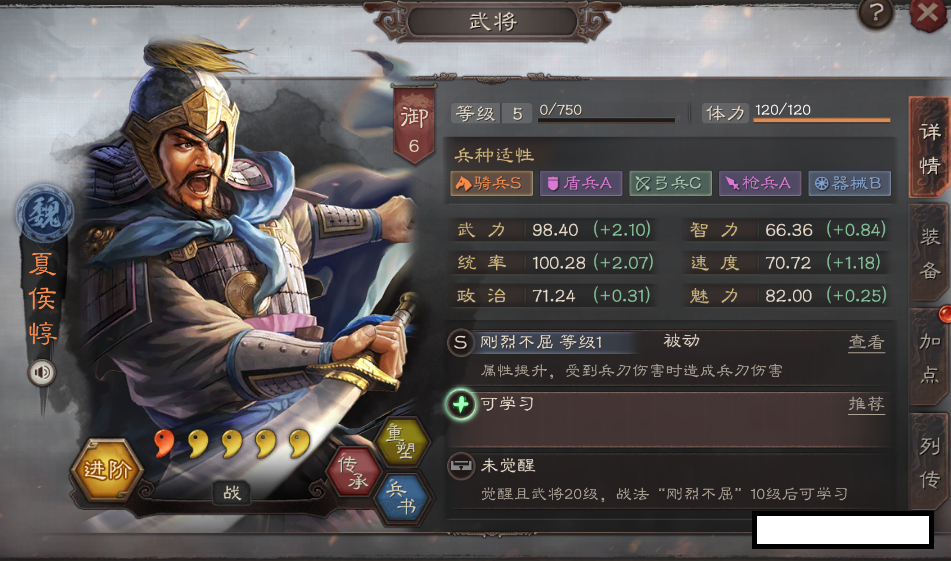Image resolution: width=951 pixels, height=561 pixels.
Task: Click the 查看 link for 刚烈不屈
Action: (x=866, y=343)
